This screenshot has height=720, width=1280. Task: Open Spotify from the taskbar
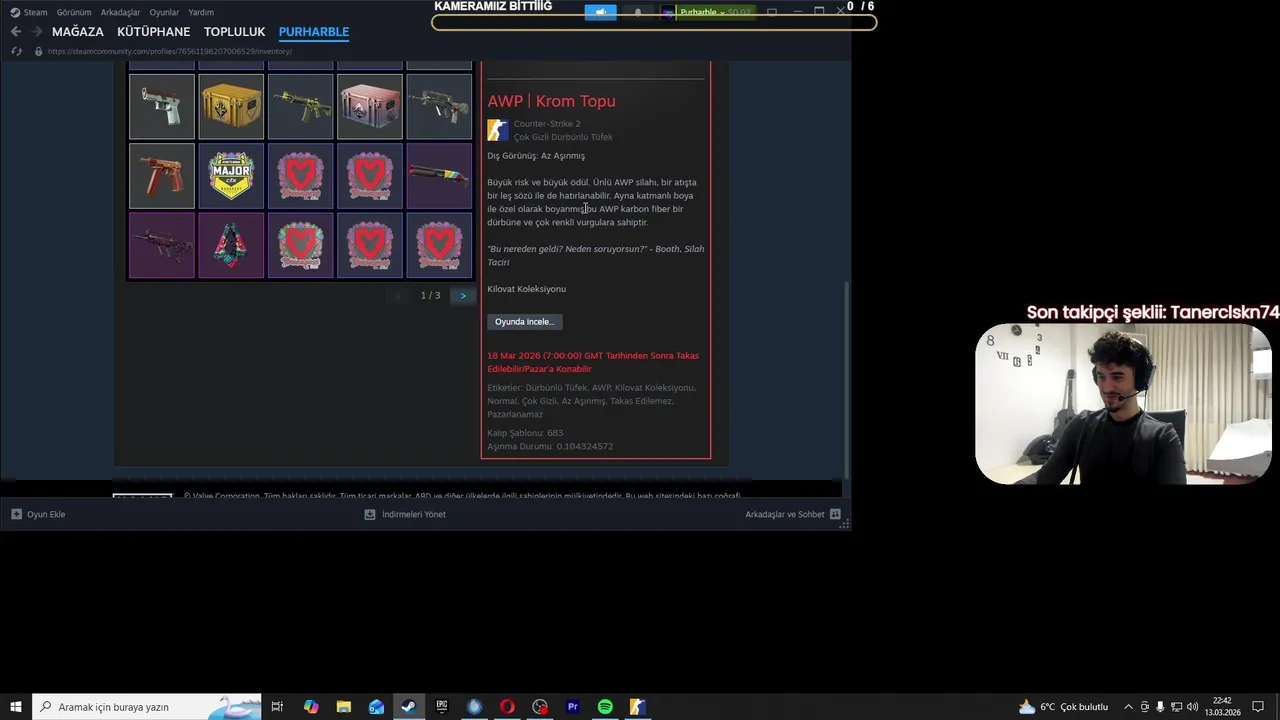tap(605, 707)
